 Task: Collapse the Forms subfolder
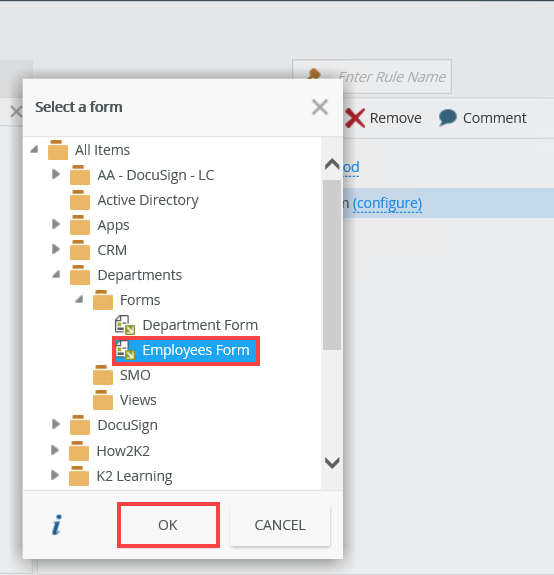click(x=79, y=299)
